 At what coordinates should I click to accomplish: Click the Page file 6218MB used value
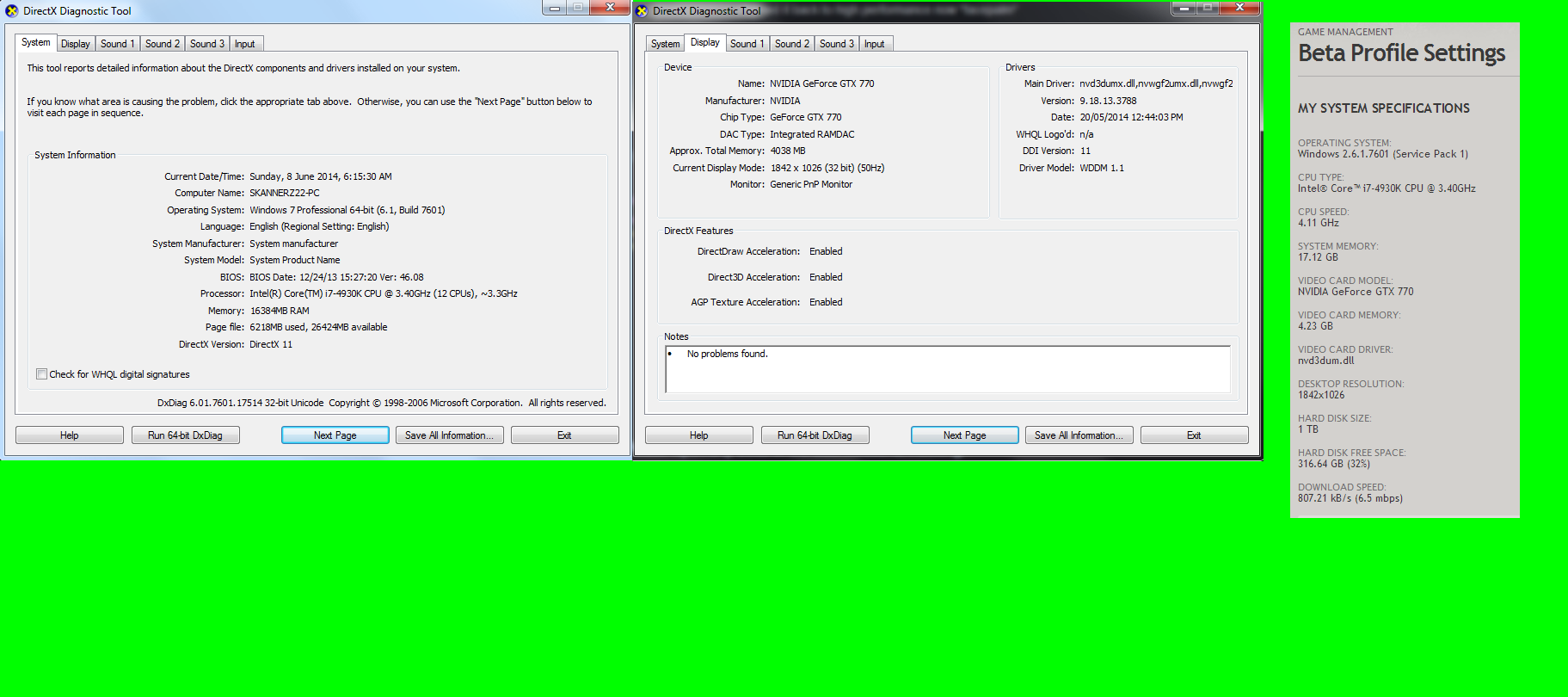[x=318, y=328]
